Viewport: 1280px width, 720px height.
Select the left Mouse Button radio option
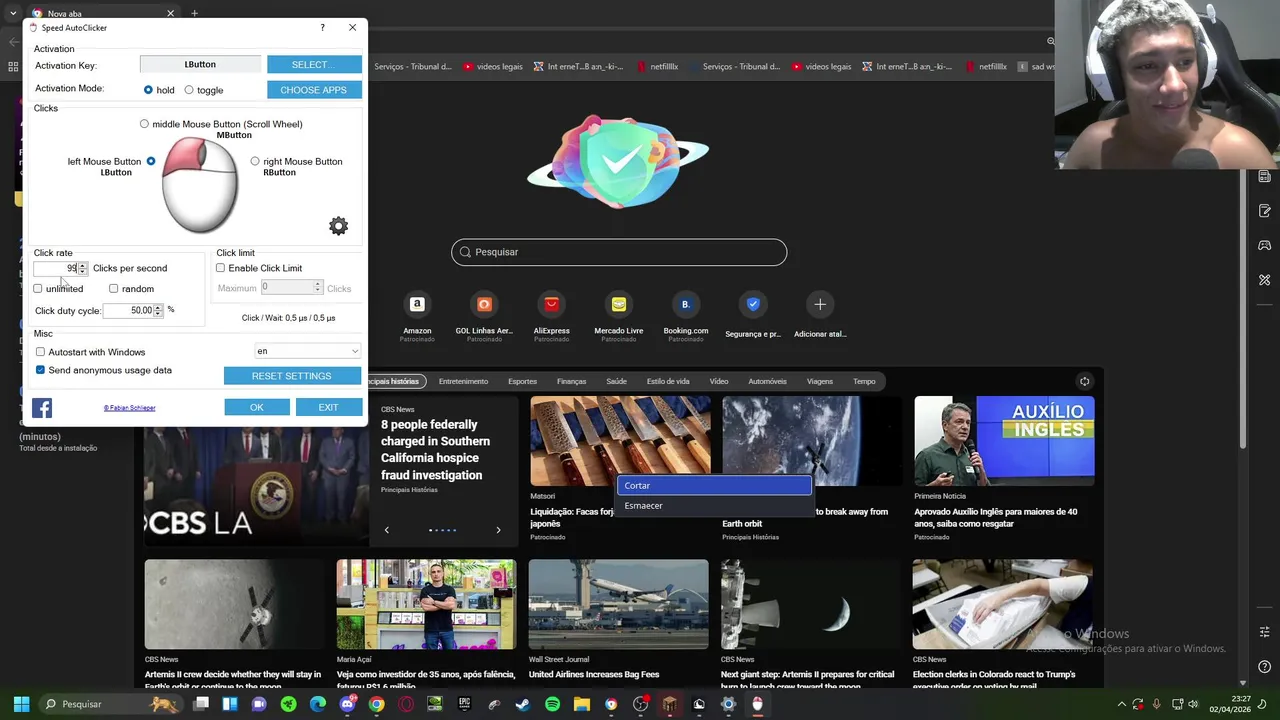[151, 161]
